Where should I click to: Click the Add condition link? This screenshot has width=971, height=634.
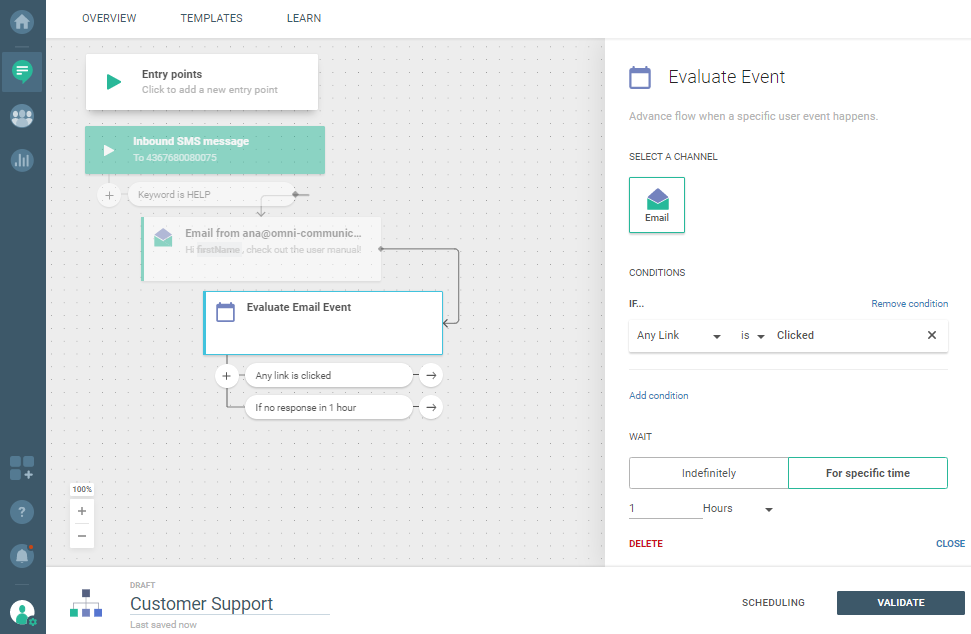(x=658, y=396)
